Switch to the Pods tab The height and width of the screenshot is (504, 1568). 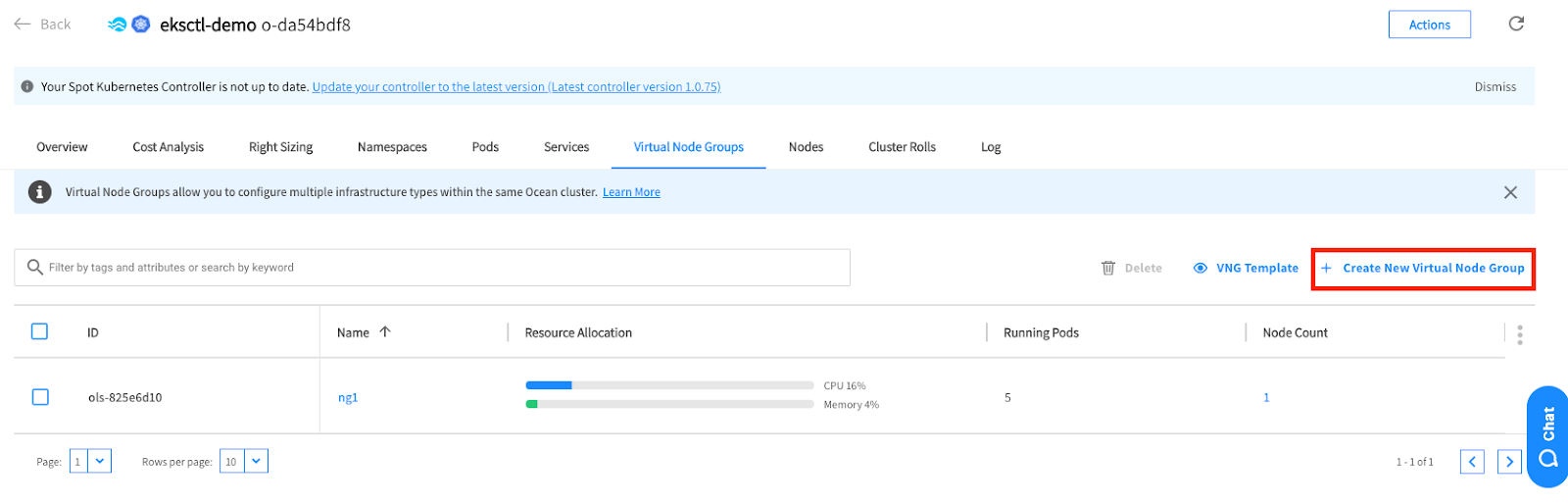tap(485, 147)
